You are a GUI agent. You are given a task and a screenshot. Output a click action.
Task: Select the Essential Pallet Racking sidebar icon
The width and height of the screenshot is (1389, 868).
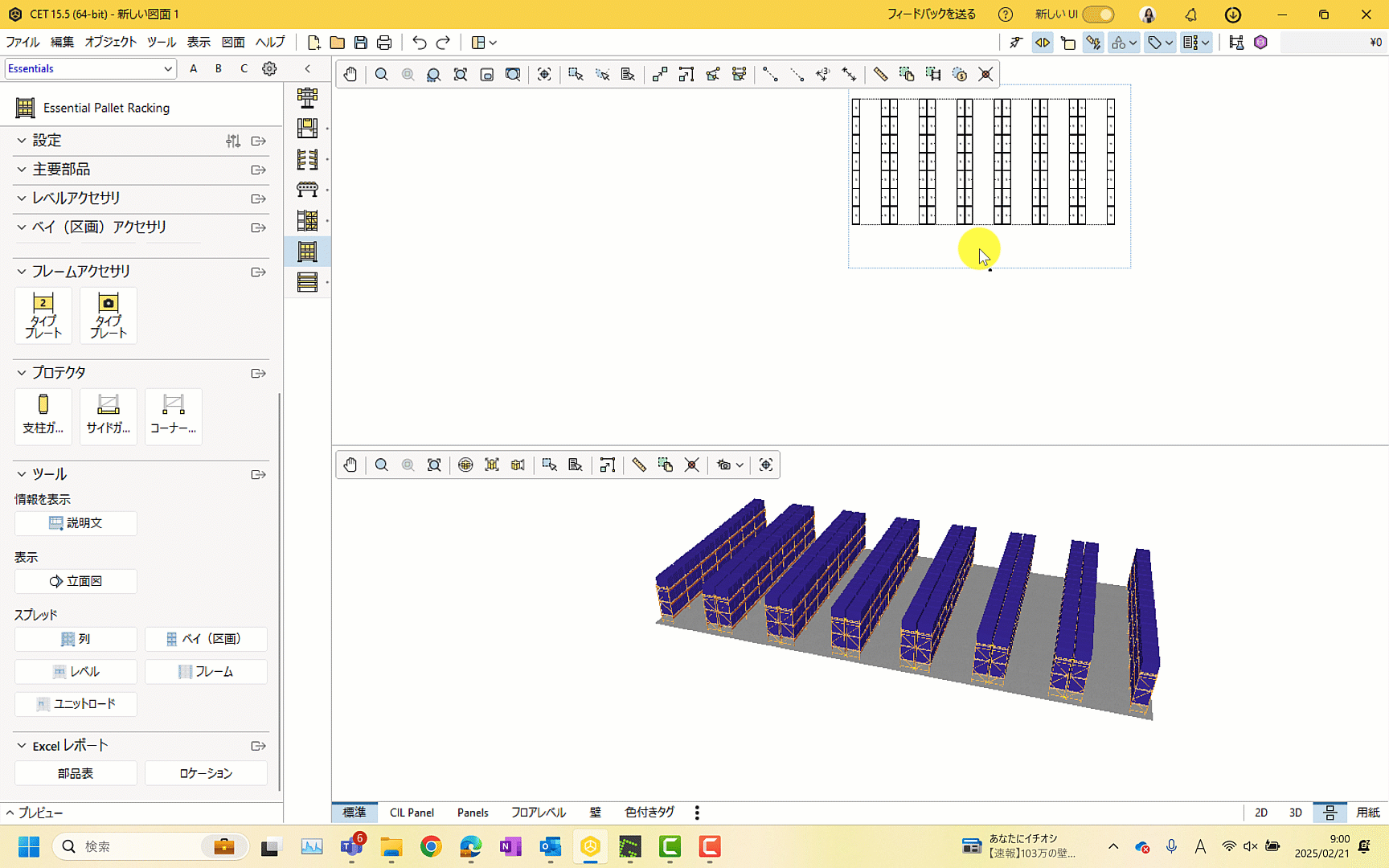(307, 252)
